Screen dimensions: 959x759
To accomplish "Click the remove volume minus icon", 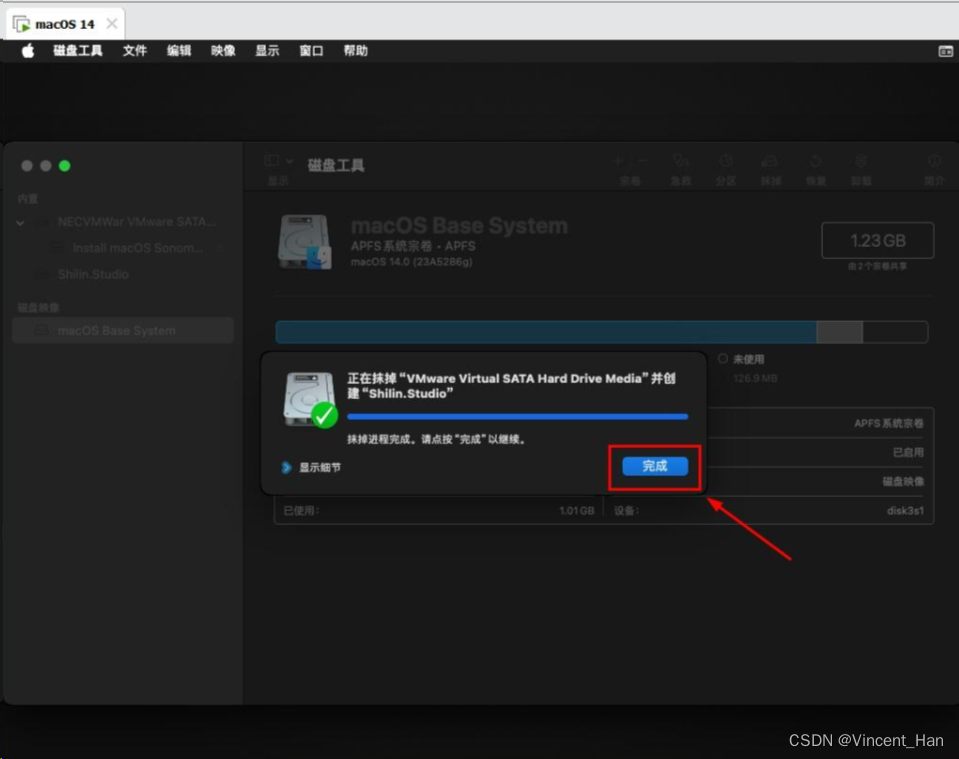I will point(641,161).
